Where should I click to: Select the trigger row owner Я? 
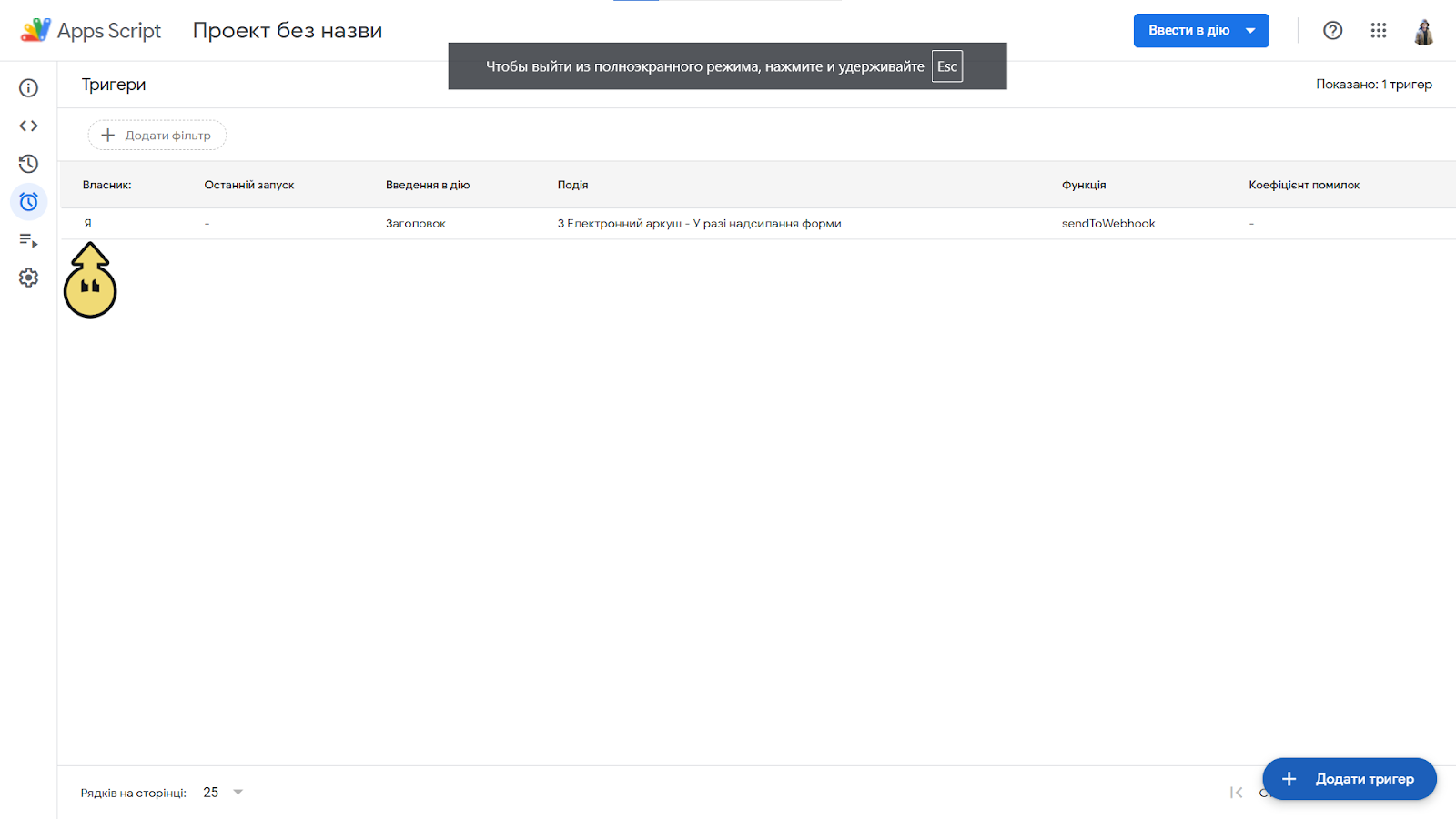point(87,224)
